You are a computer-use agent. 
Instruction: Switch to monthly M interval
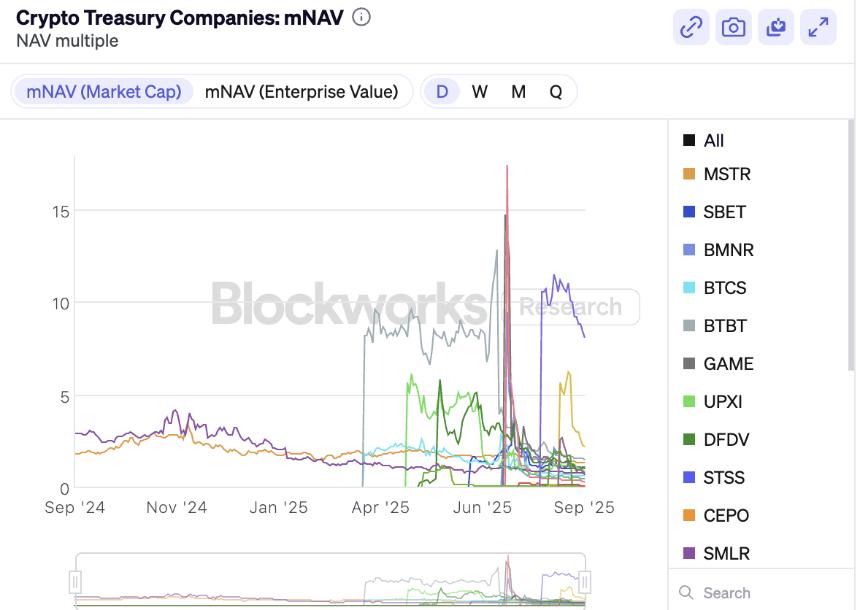[518, 92]
